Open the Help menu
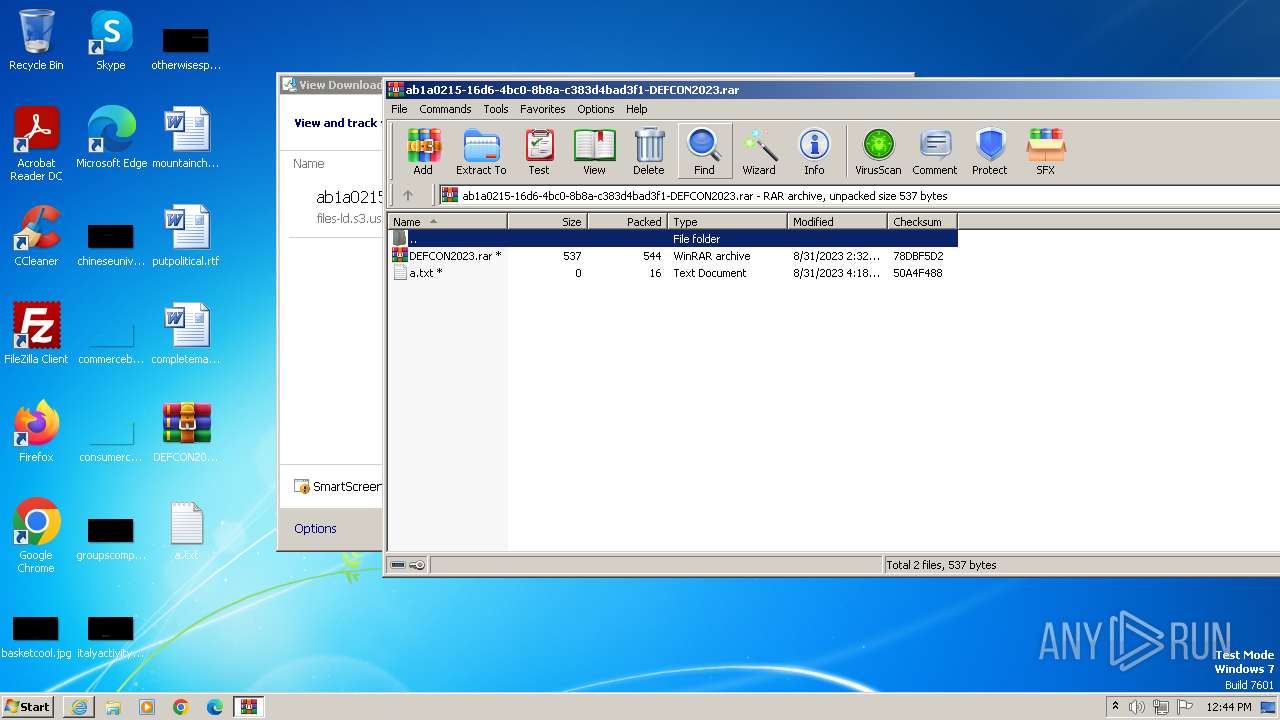 (637, 109)
